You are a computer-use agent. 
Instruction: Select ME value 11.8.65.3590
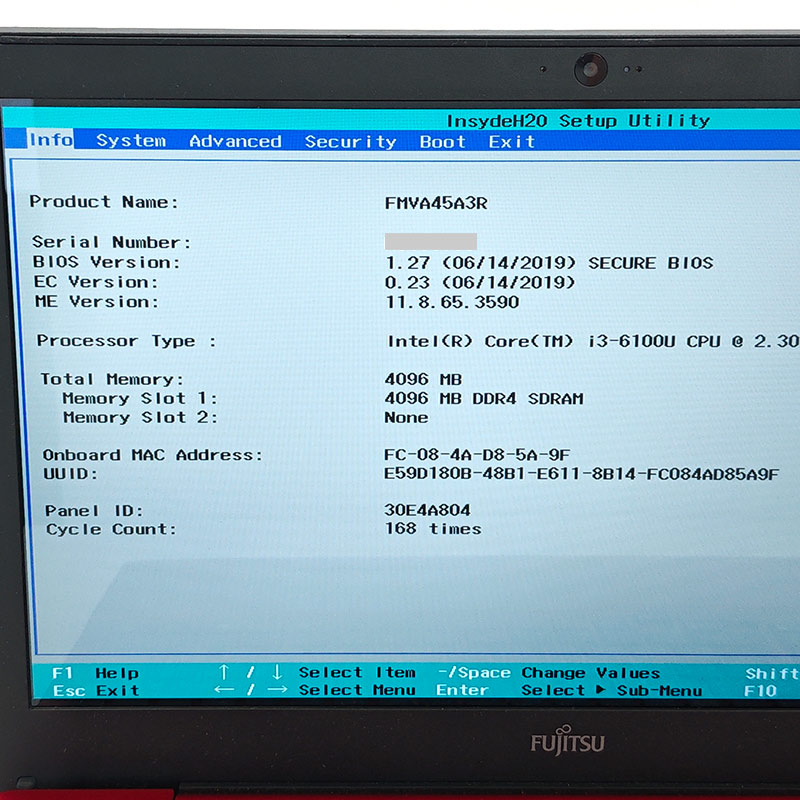pos(452,302)
